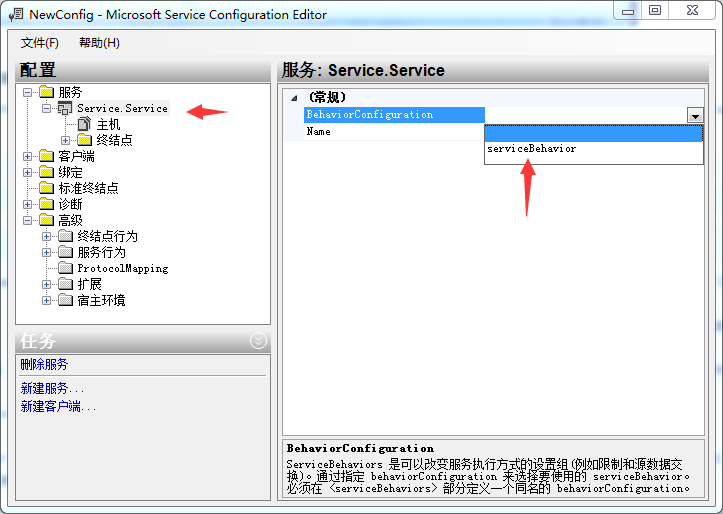Screen dimensions: 723x514
Task: Click the 新建客户端... task link
Action: (x=58, y=406)
